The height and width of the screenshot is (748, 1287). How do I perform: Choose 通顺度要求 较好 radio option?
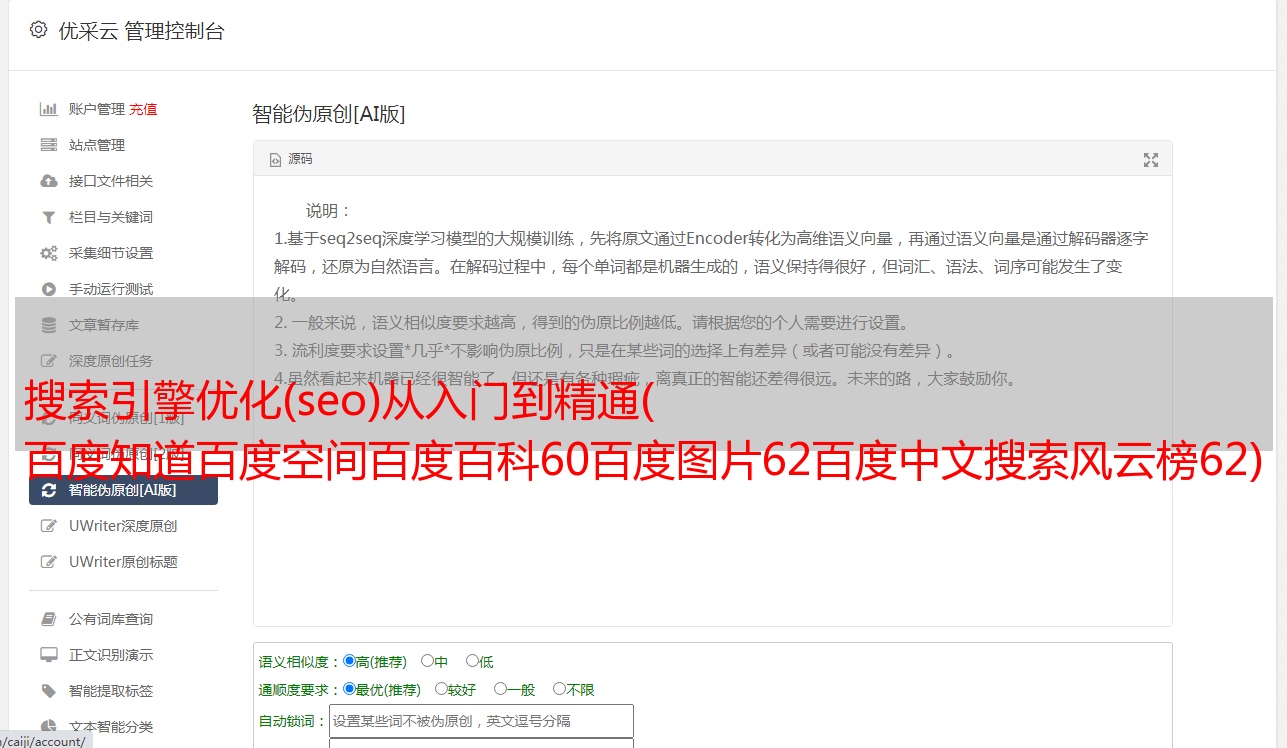pyautogui.click(x=441, y=689)
